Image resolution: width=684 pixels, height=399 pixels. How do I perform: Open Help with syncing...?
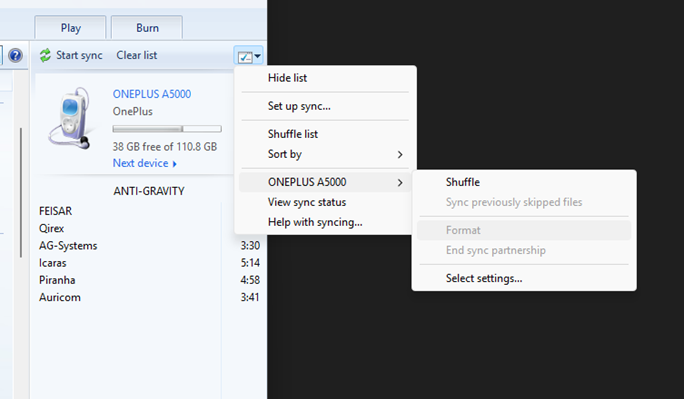(x=325, y=222)
